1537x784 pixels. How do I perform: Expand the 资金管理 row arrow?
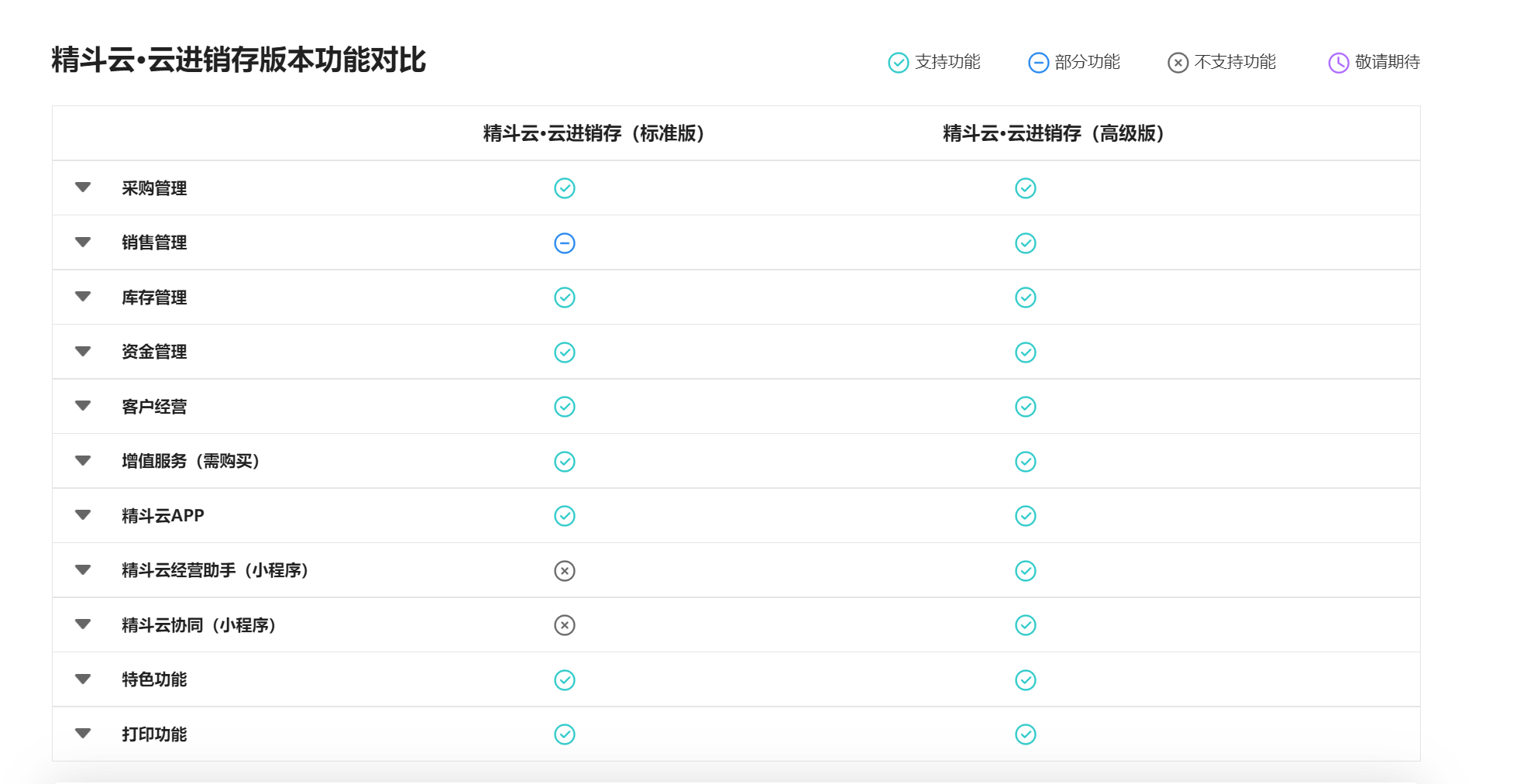click(83, 352)
